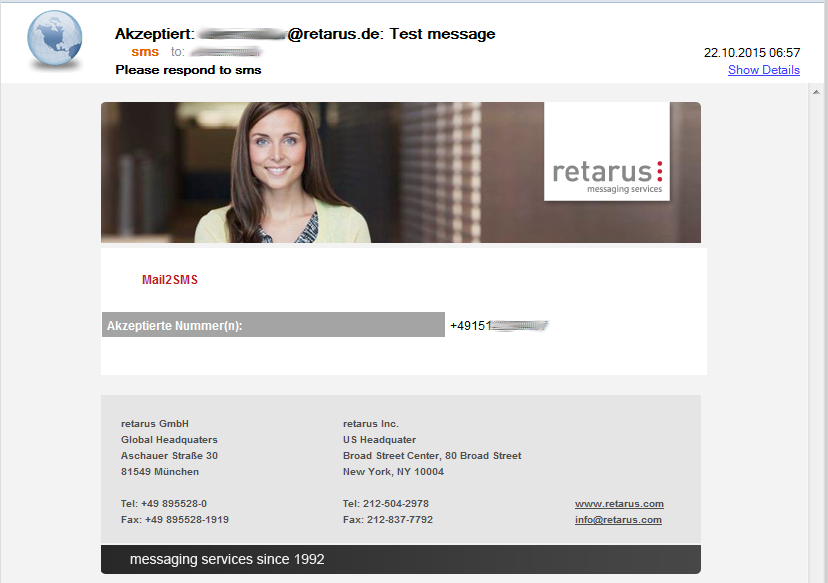Click the "Akzeptierte Nummer(n):" grey label

(174, 326)
